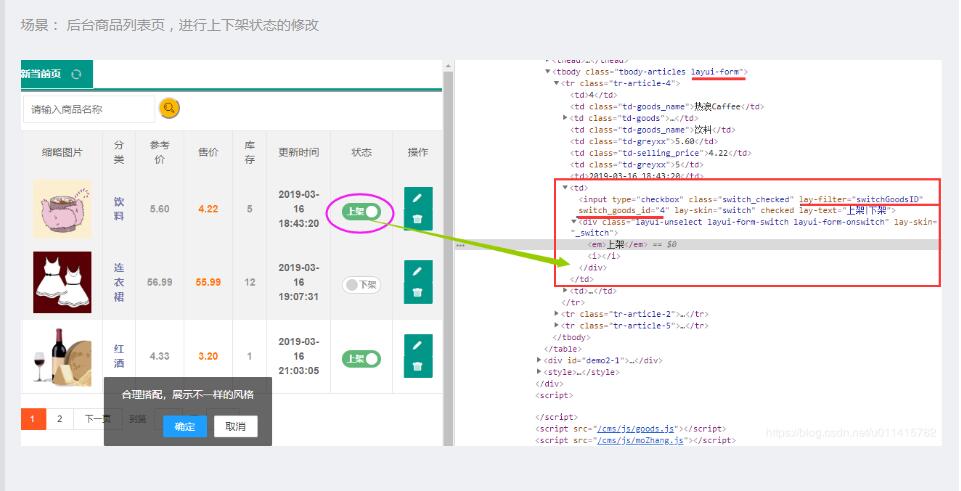Click the yellow search magnifier icon
Viewport: 961px width, 491px height.
click(169, 108)
